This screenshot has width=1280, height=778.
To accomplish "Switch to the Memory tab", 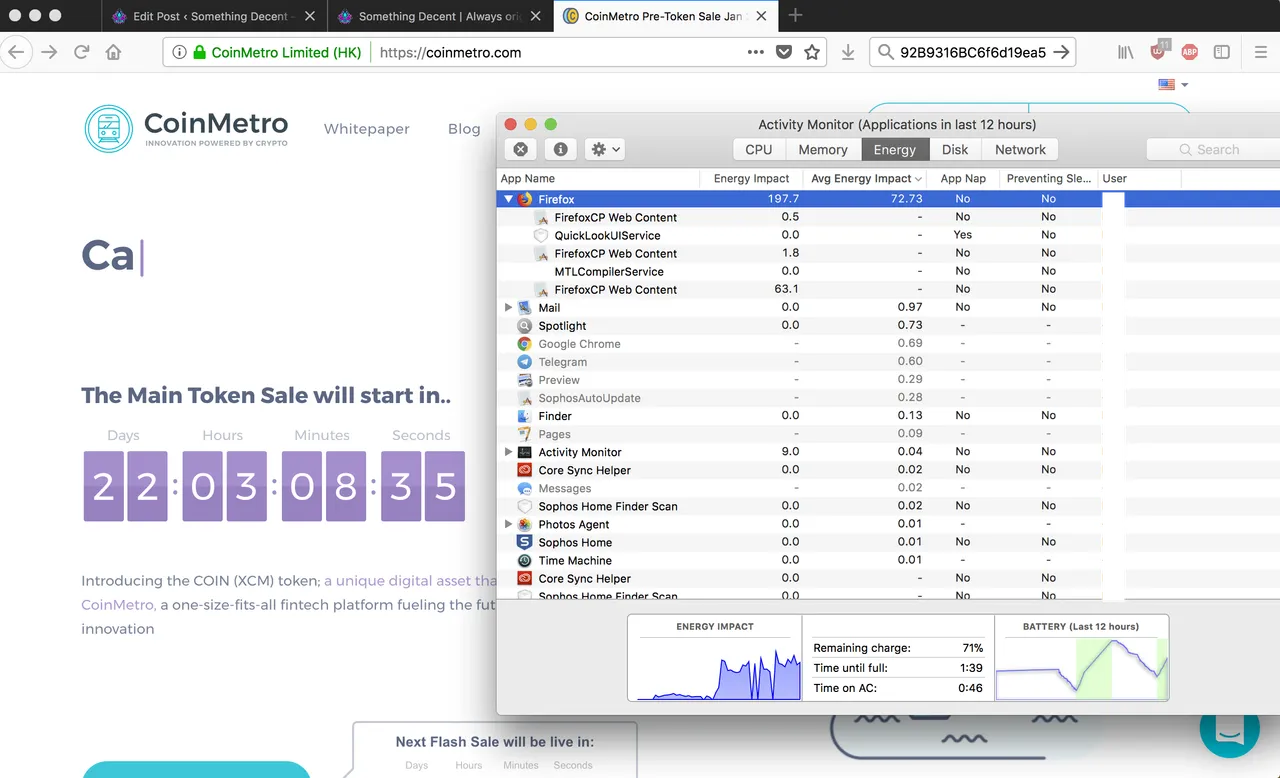I will pyautogui.click(x=823, y=149).
